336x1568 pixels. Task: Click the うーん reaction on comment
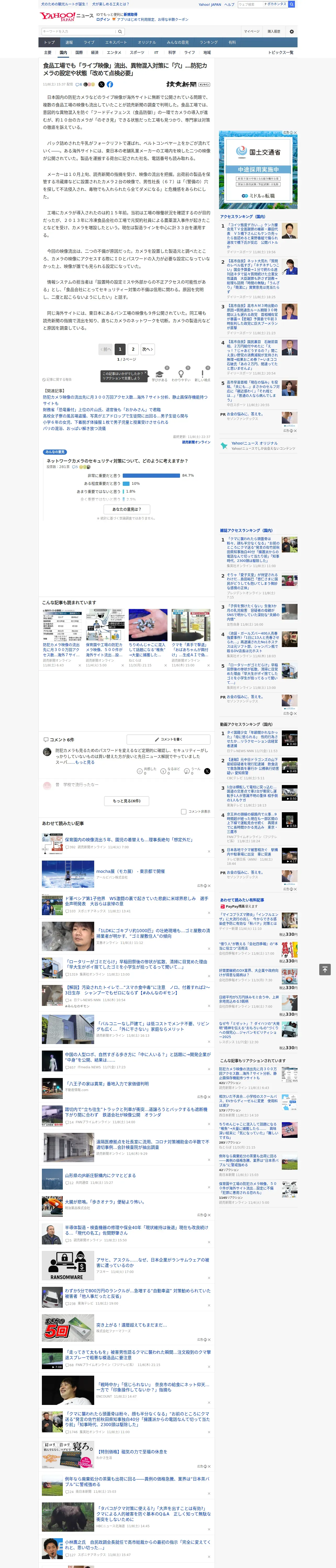pyautogui.click(x=193, y=771)
